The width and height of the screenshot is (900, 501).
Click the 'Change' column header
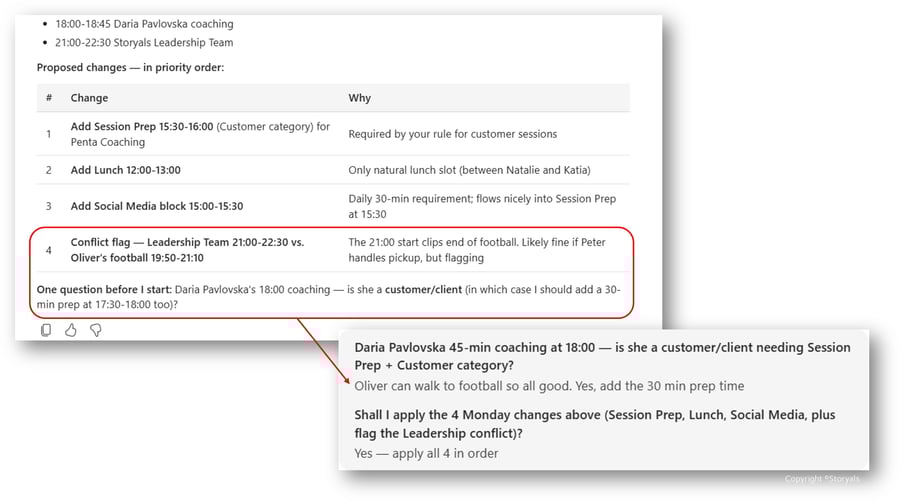click(x=89, y=98)
